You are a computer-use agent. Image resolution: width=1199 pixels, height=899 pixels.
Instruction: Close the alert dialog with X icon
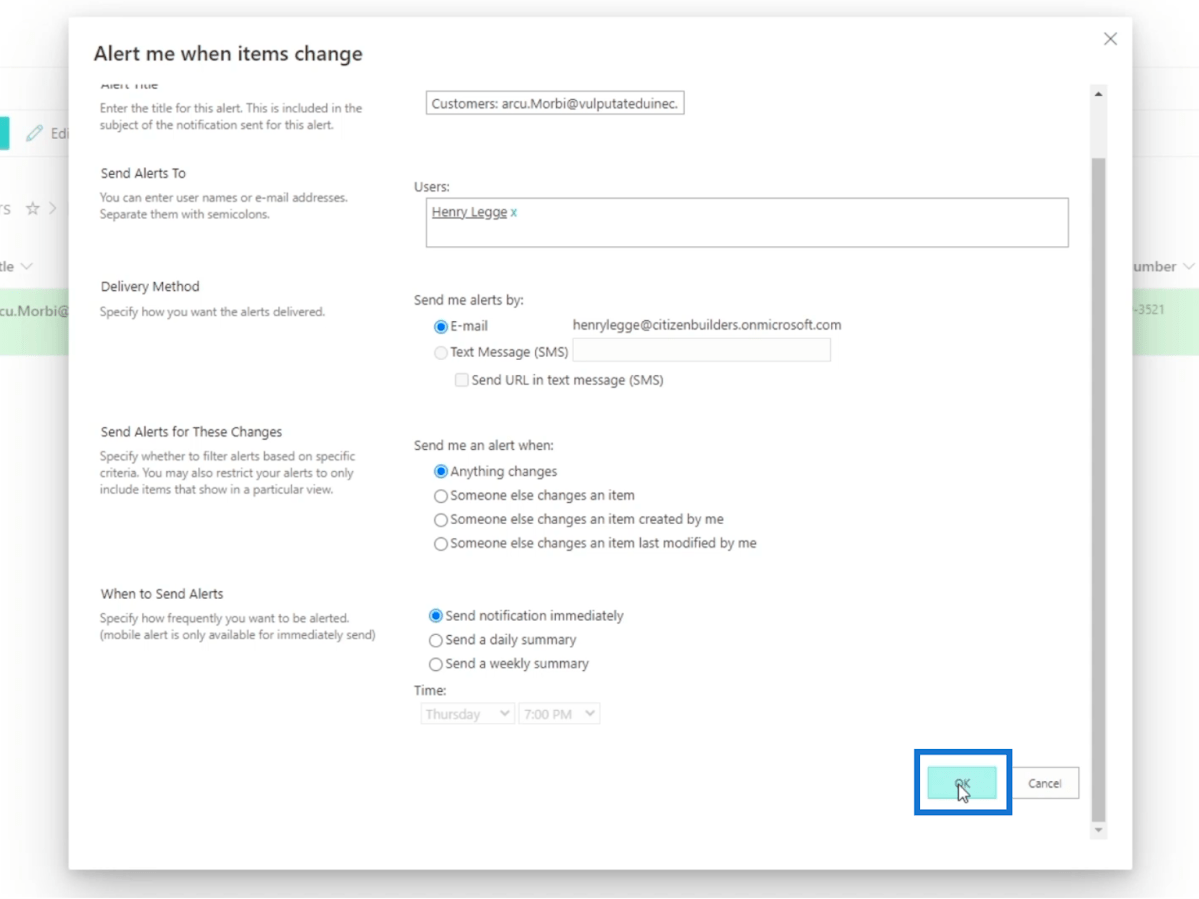[x=1110, y=39]
